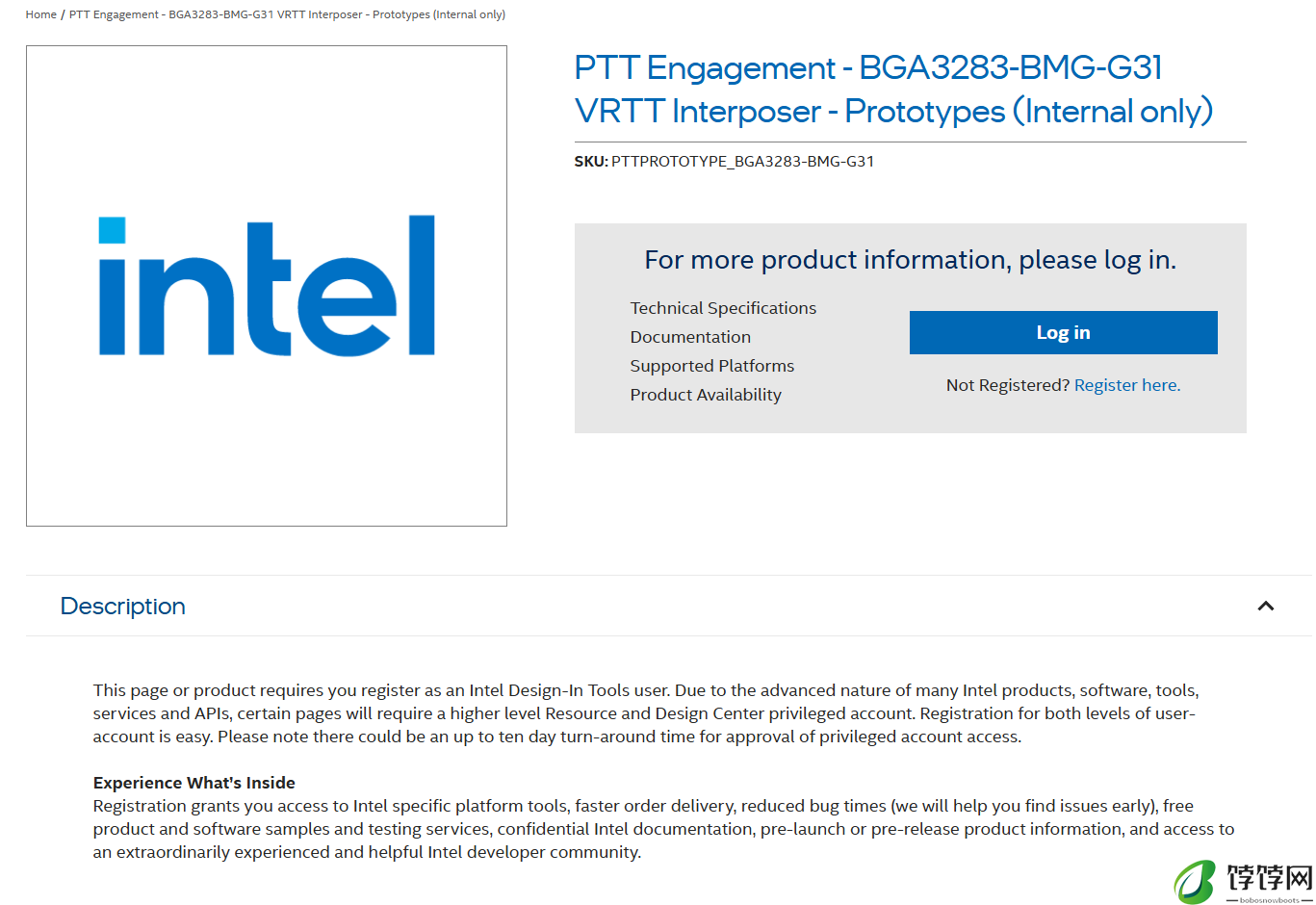This screenshot has width=1316, height=905.
Task: Click the 'Not Registered?' text
Action: point(1008,385)
